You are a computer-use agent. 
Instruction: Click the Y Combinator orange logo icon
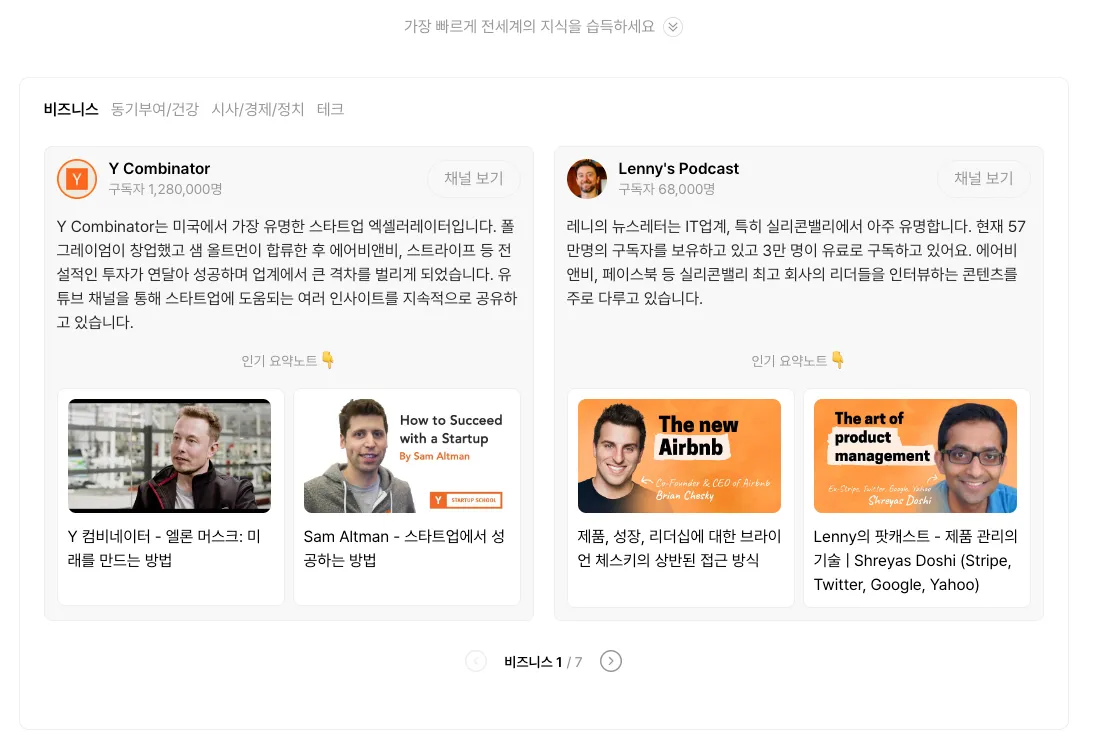click(77, 179)
